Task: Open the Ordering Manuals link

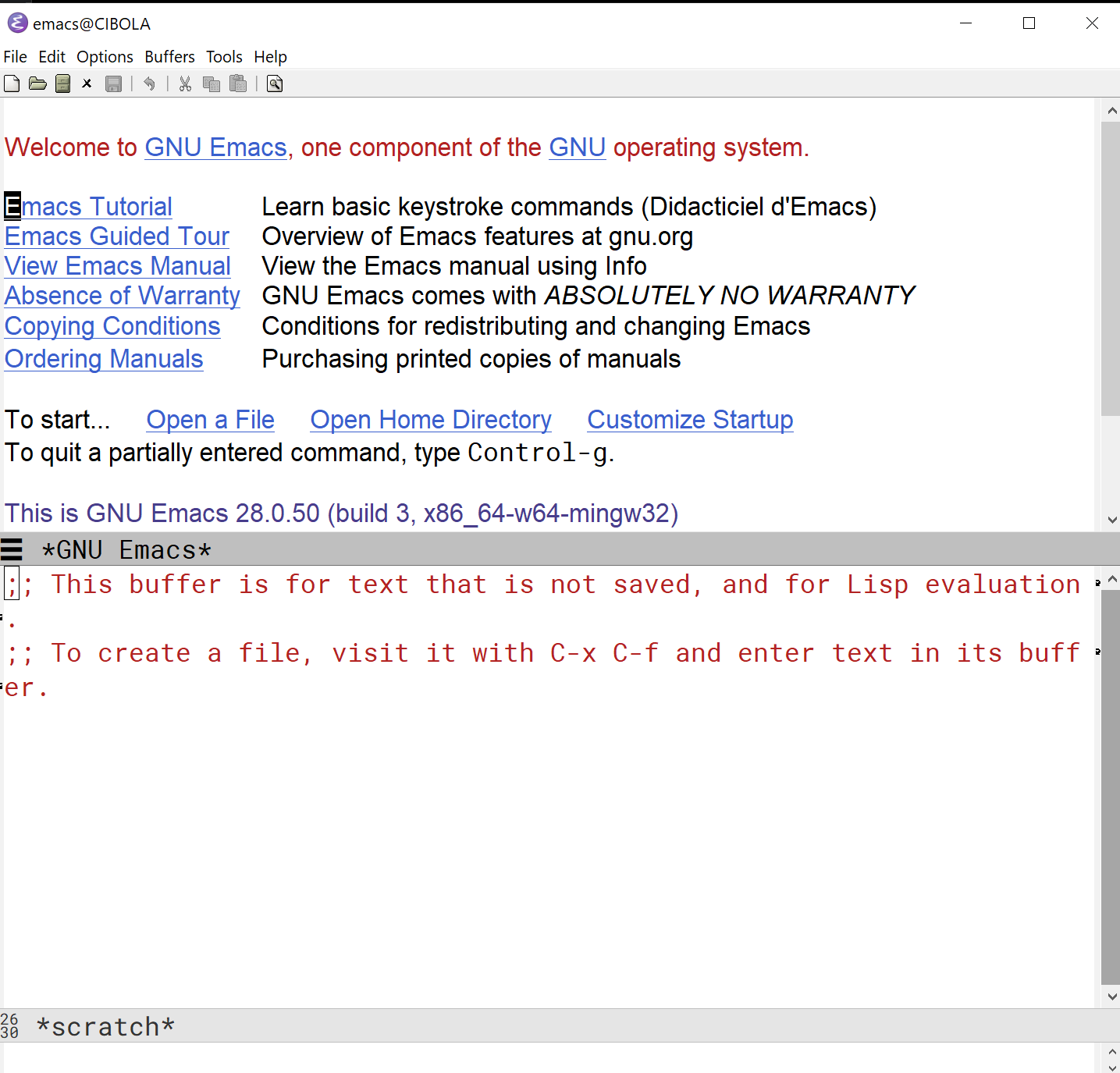Action: tap(104, 359)
